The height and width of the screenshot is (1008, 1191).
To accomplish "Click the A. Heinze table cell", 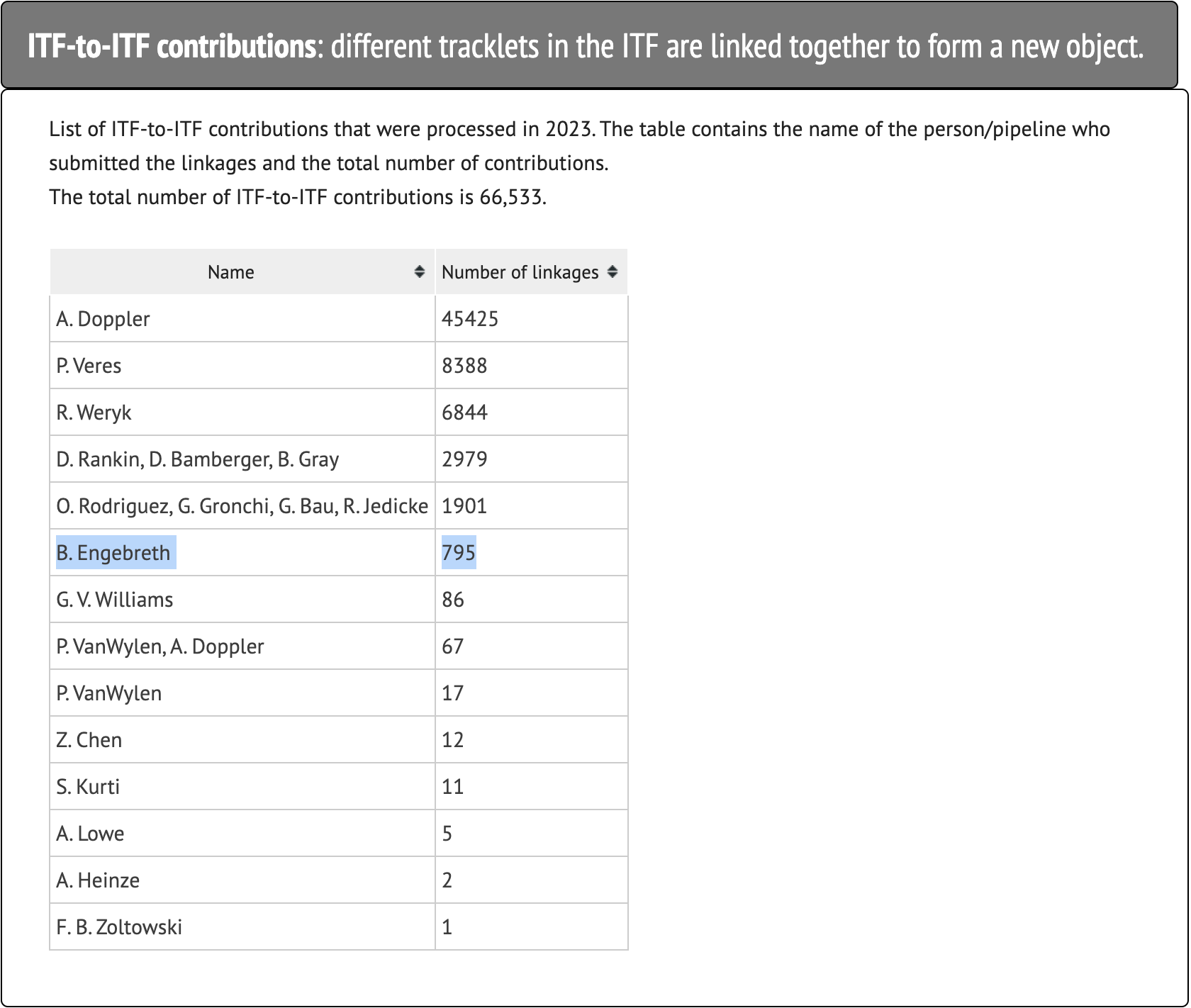I will tap(99, 880).
